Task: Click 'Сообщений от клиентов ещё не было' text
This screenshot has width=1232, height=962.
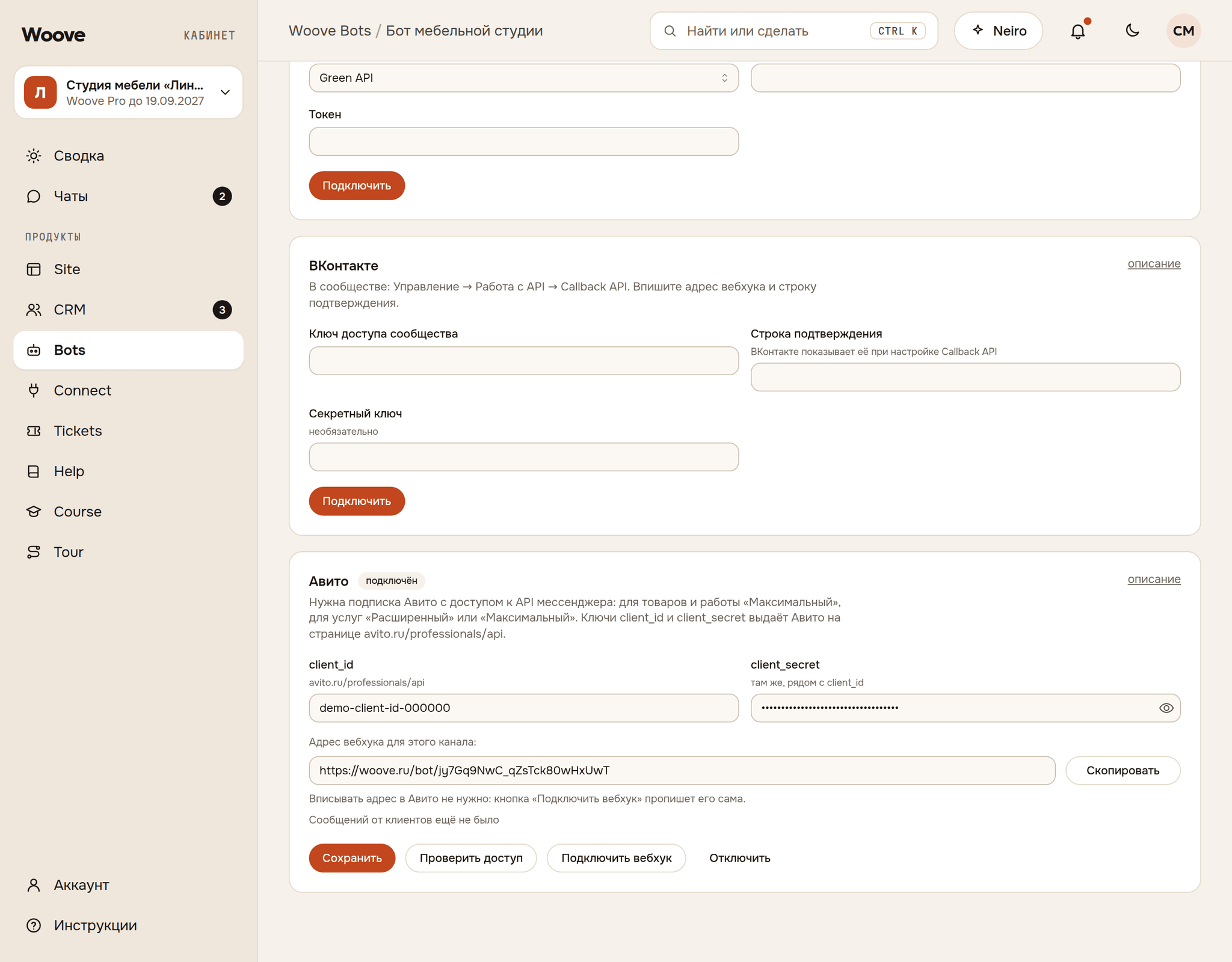Action: tap(404, 820)
